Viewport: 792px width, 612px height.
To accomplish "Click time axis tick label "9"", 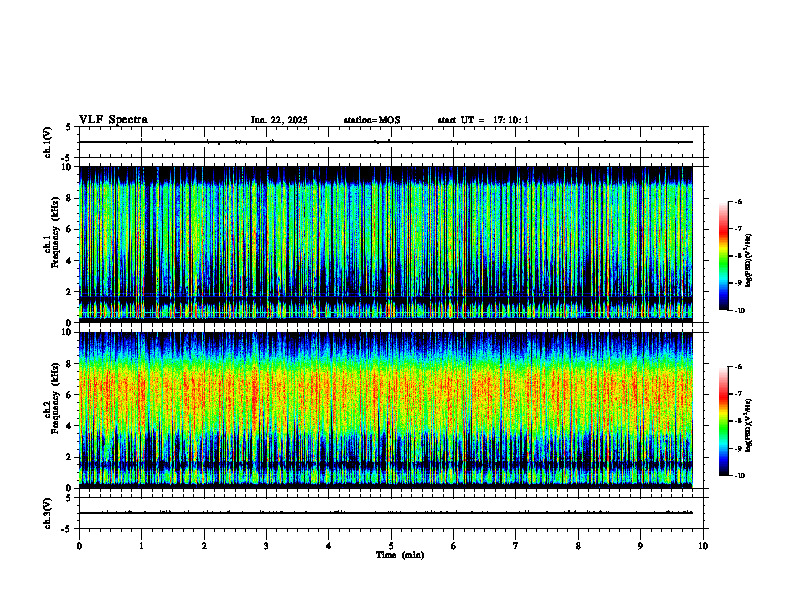I will click(x=640, y=546).
